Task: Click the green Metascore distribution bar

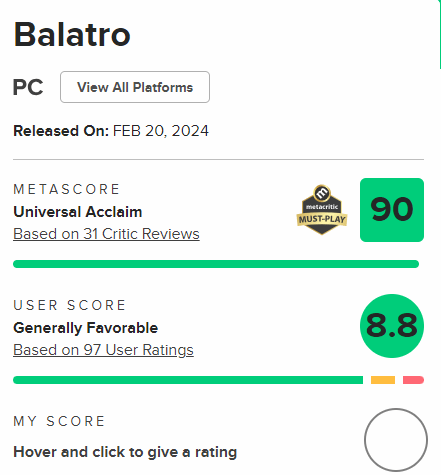Action: coord(216,264)
